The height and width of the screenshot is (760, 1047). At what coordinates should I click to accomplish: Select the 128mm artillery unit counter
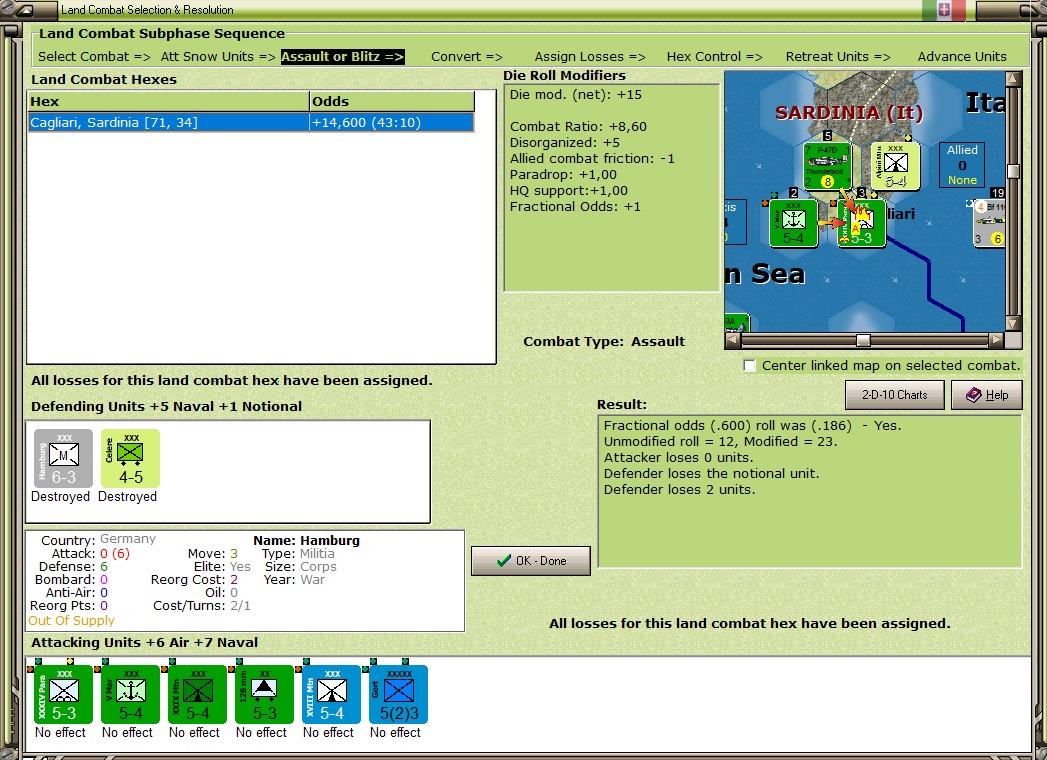[261, 694]
